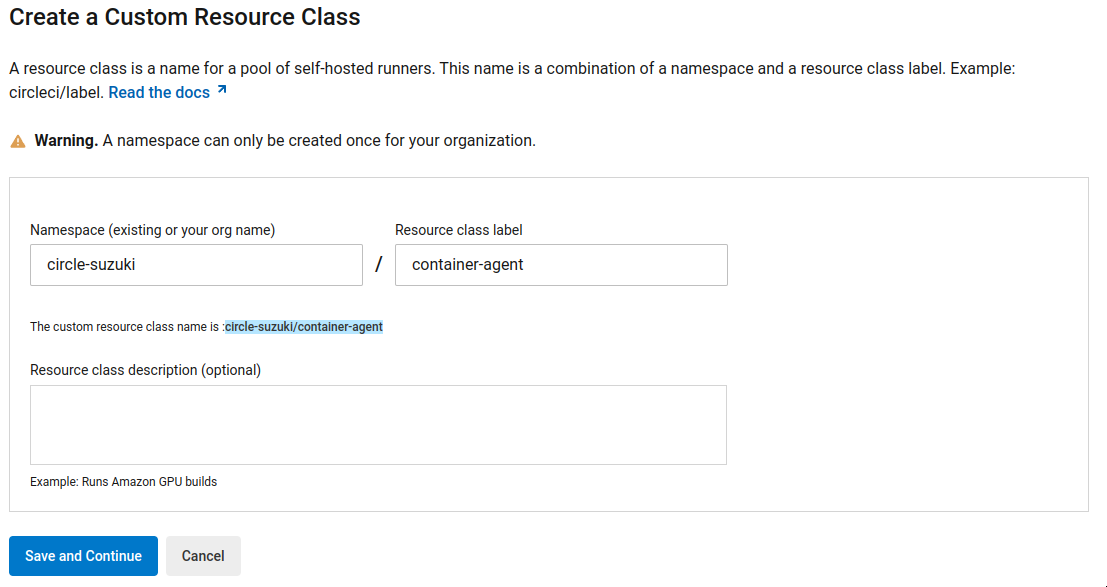
Task: Click "The custom resource class name is" text
Action: coord(125,327)
